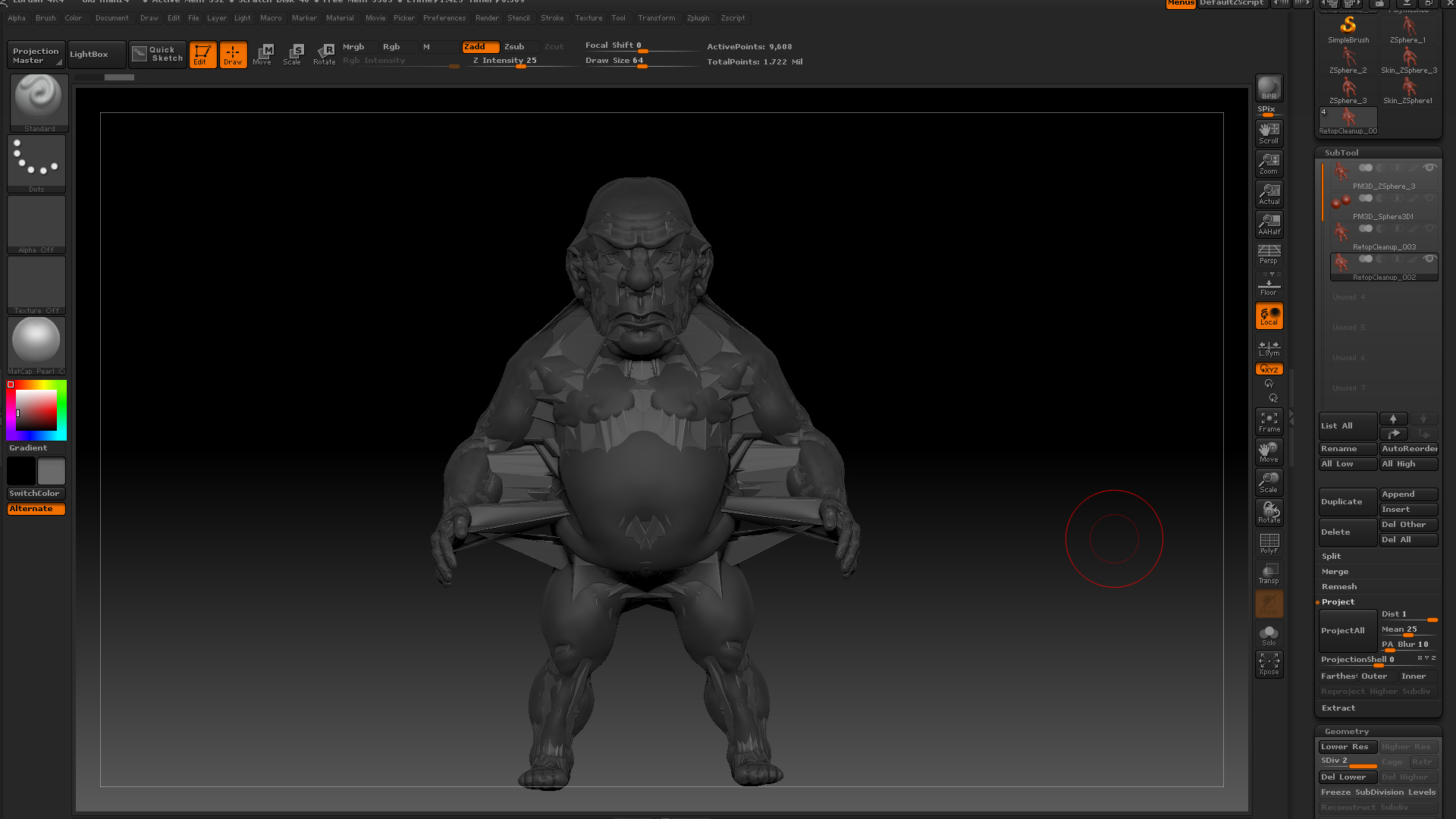Expand the Extract section
The height and width of the screenshot is (819, 1456).
(1338, 708)
